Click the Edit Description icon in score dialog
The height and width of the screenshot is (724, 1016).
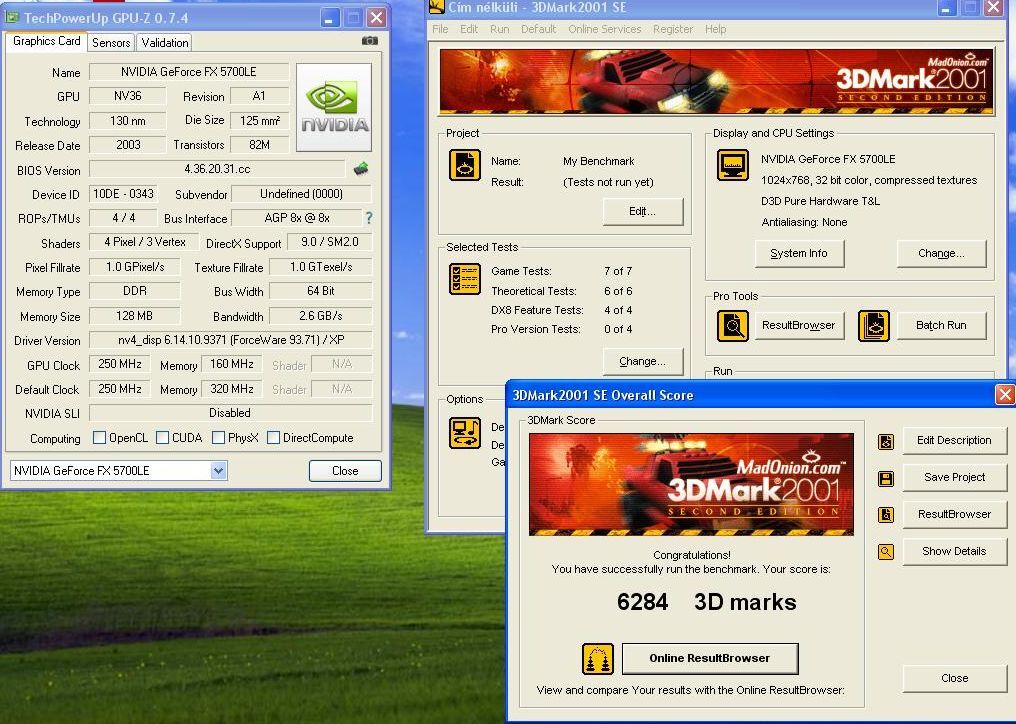pyautogui.click(x=886, y=441)
